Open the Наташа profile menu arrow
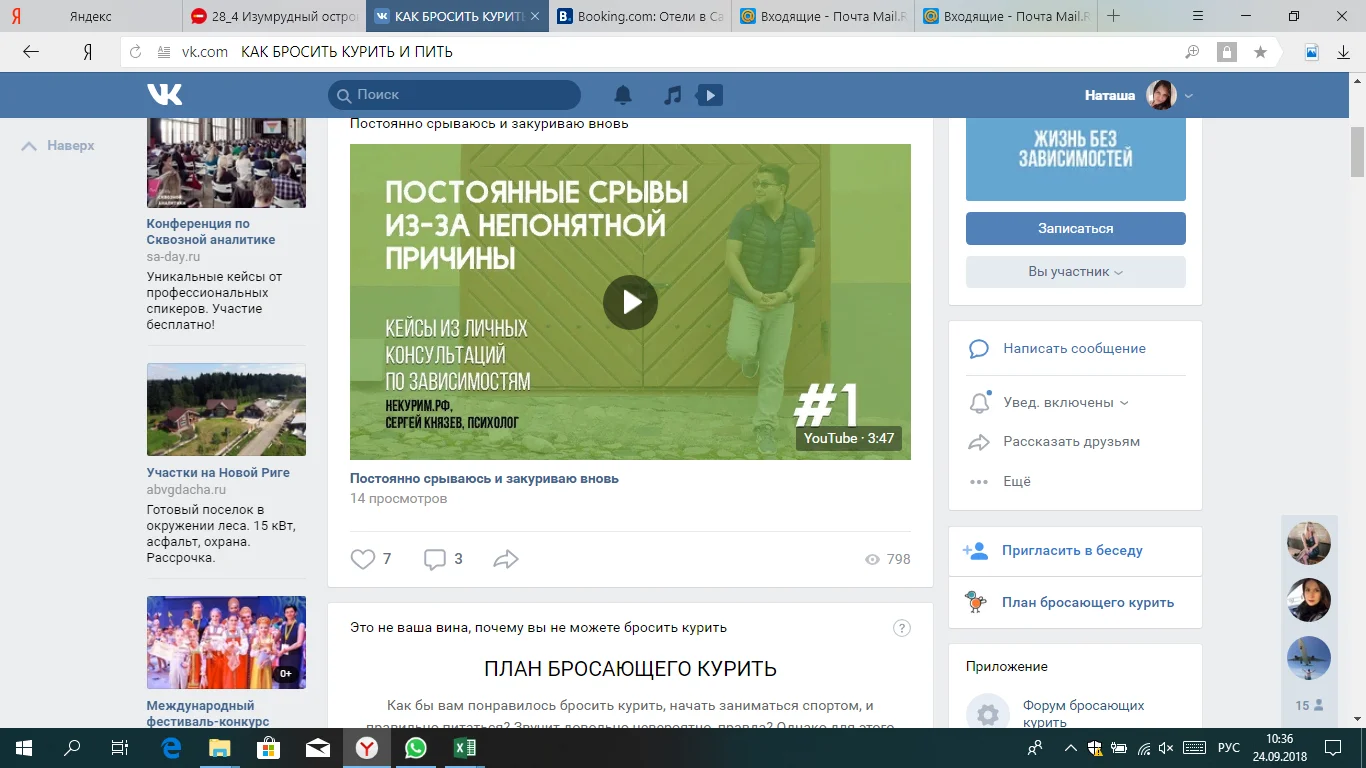Image resolution: width=1366 pixels, height=768 pixels. point(1189,96)
